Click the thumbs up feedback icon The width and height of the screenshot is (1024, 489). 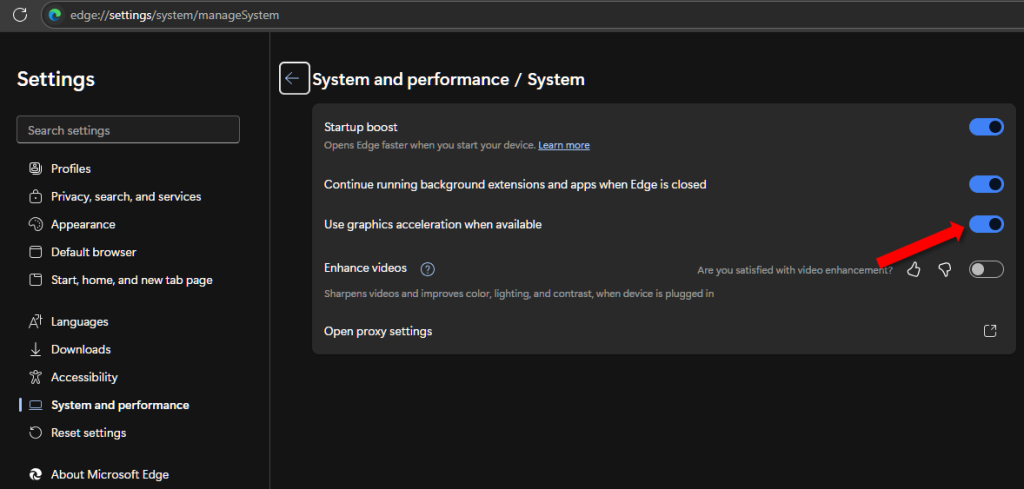click(913, 269)
